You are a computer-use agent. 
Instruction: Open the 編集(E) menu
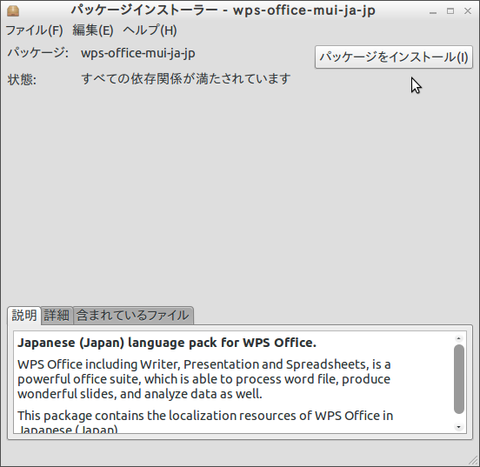pos(93,31)
